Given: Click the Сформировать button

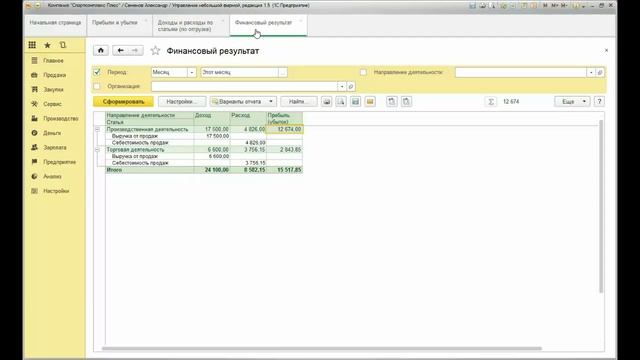Looking at the screenshot, I should (123, 102).
